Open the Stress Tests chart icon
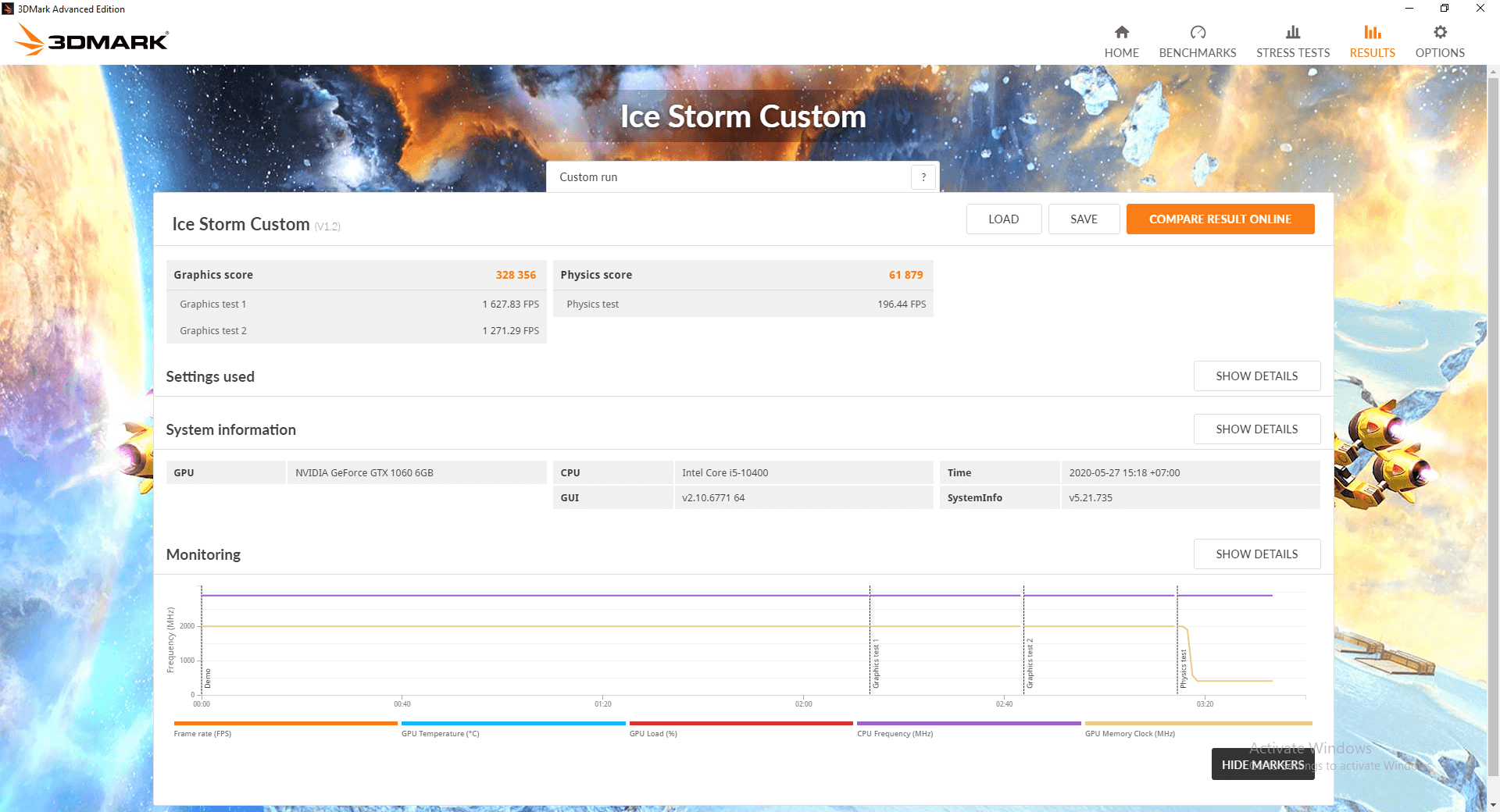1500x812 pixels. pyautogui.click(x=1293, y=32)
